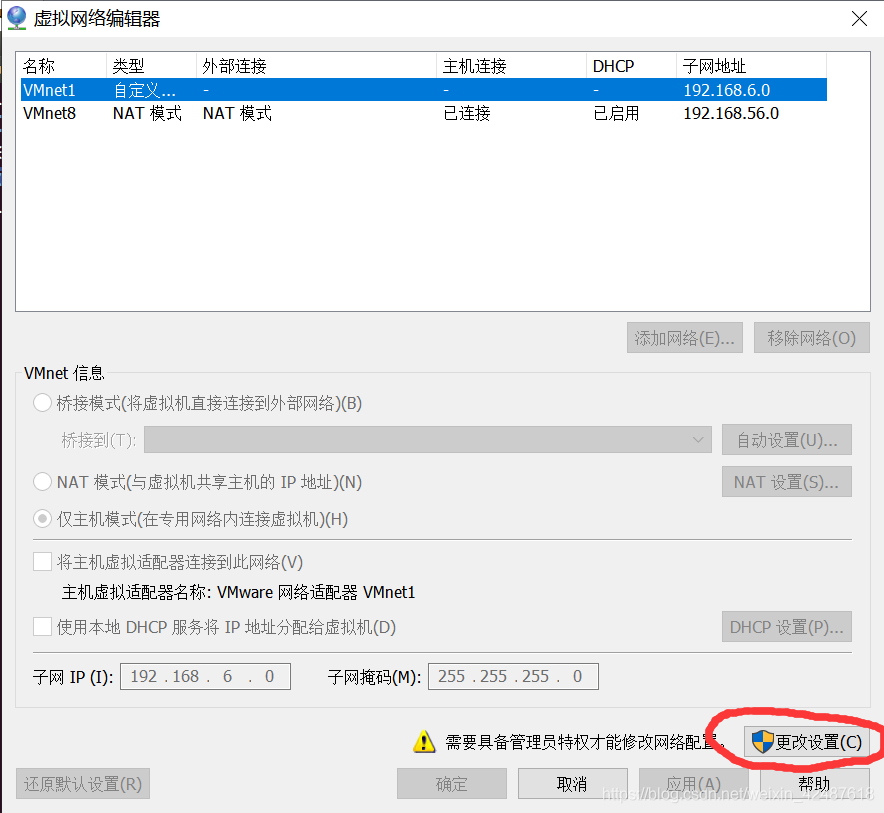Select the VMnet8 row
The image size is (884, 813).
[x=423, y=113]
